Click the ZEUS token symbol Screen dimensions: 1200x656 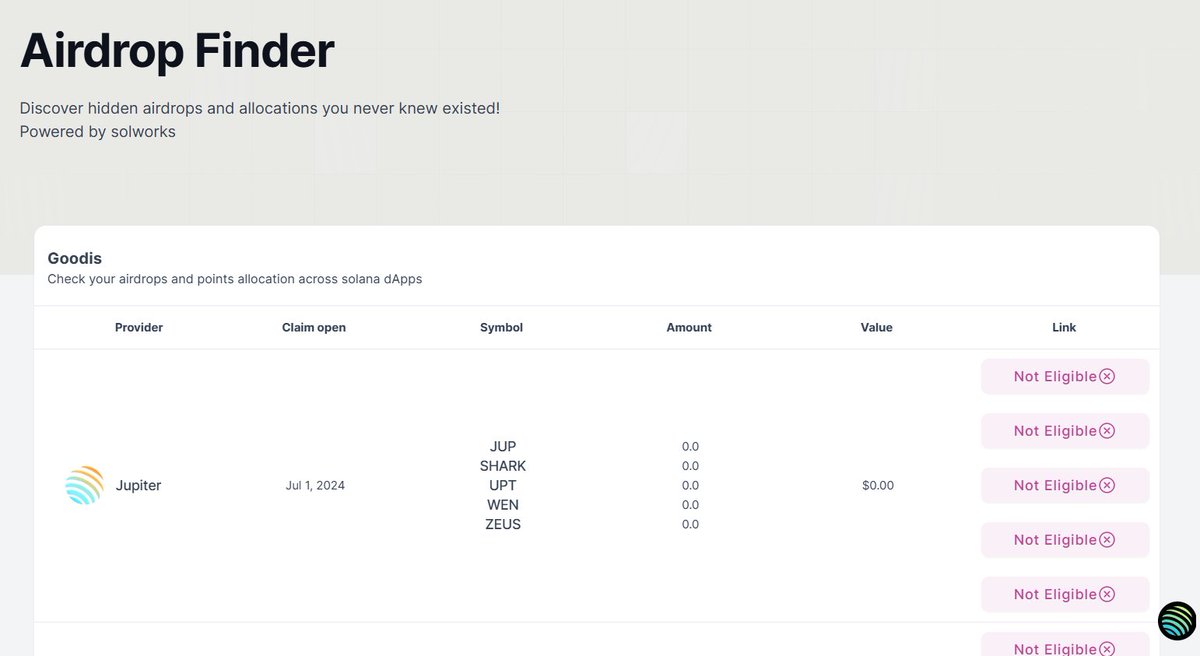[x=503, y=524]
